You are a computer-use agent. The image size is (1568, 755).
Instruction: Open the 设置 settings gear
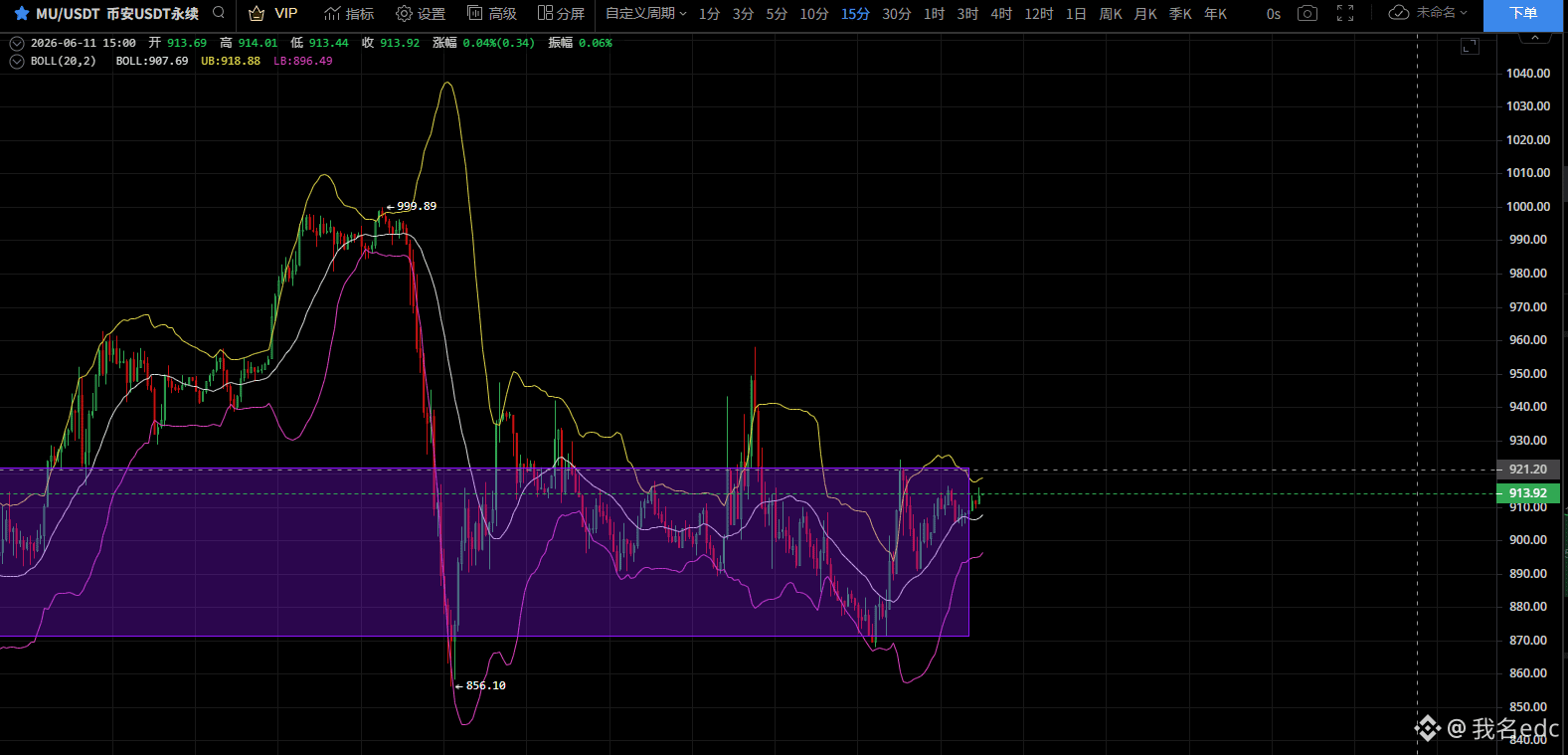coord(421,13)
